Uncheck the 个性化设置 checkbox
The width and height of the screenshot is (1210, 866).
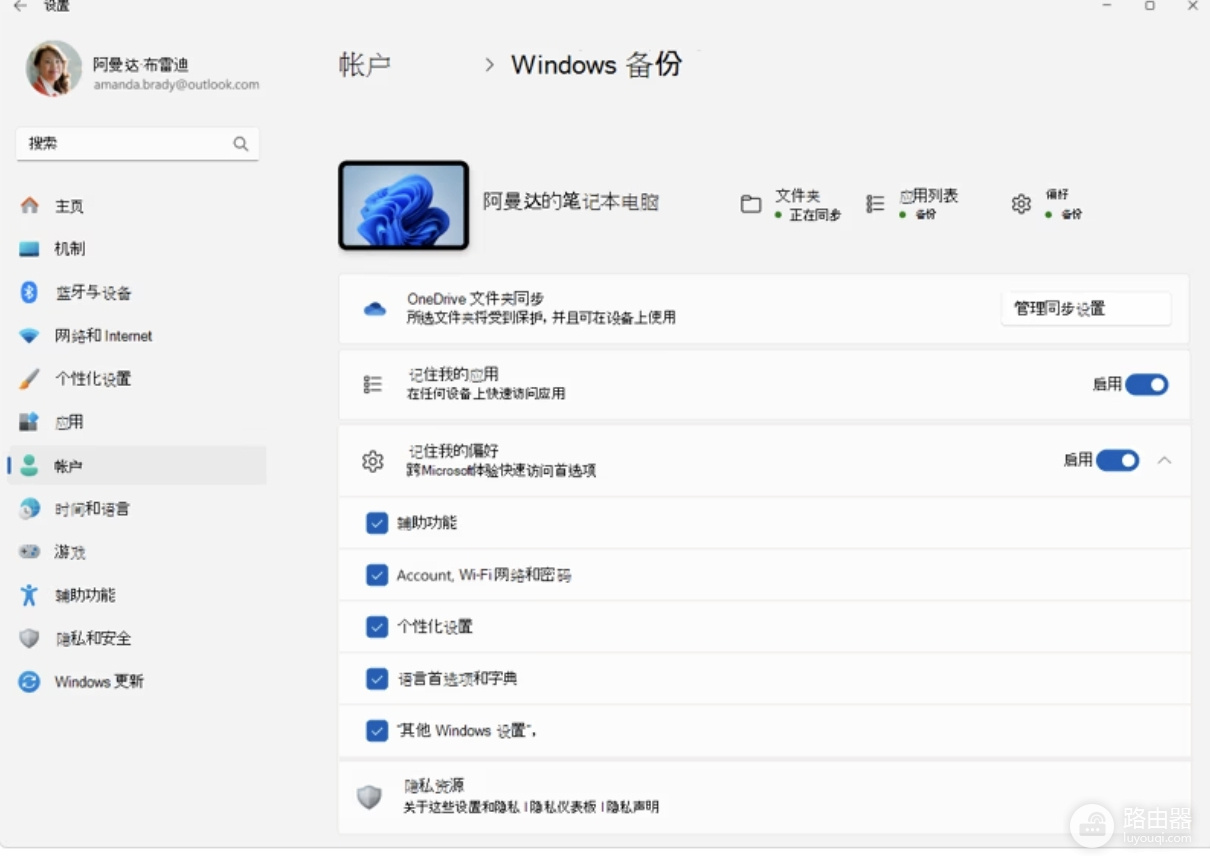click(x=377, y=627)
